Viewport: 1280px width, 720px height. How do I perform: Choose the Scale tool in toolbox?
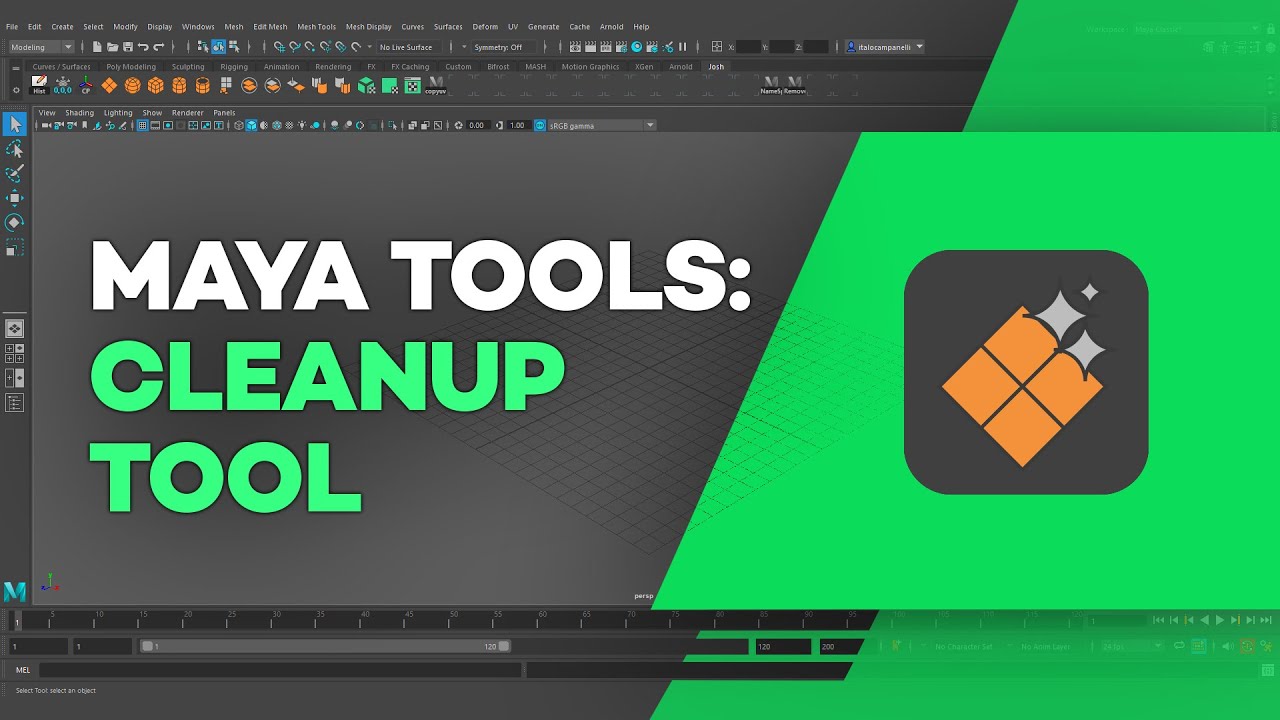15,247
